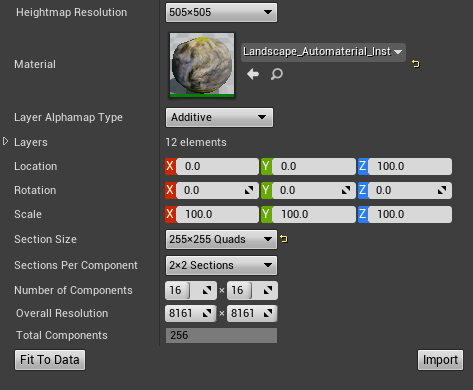The height and width of the screenshot is (390, 473).
Task: Click the Fit To Data button
Action: coord(50,360)
